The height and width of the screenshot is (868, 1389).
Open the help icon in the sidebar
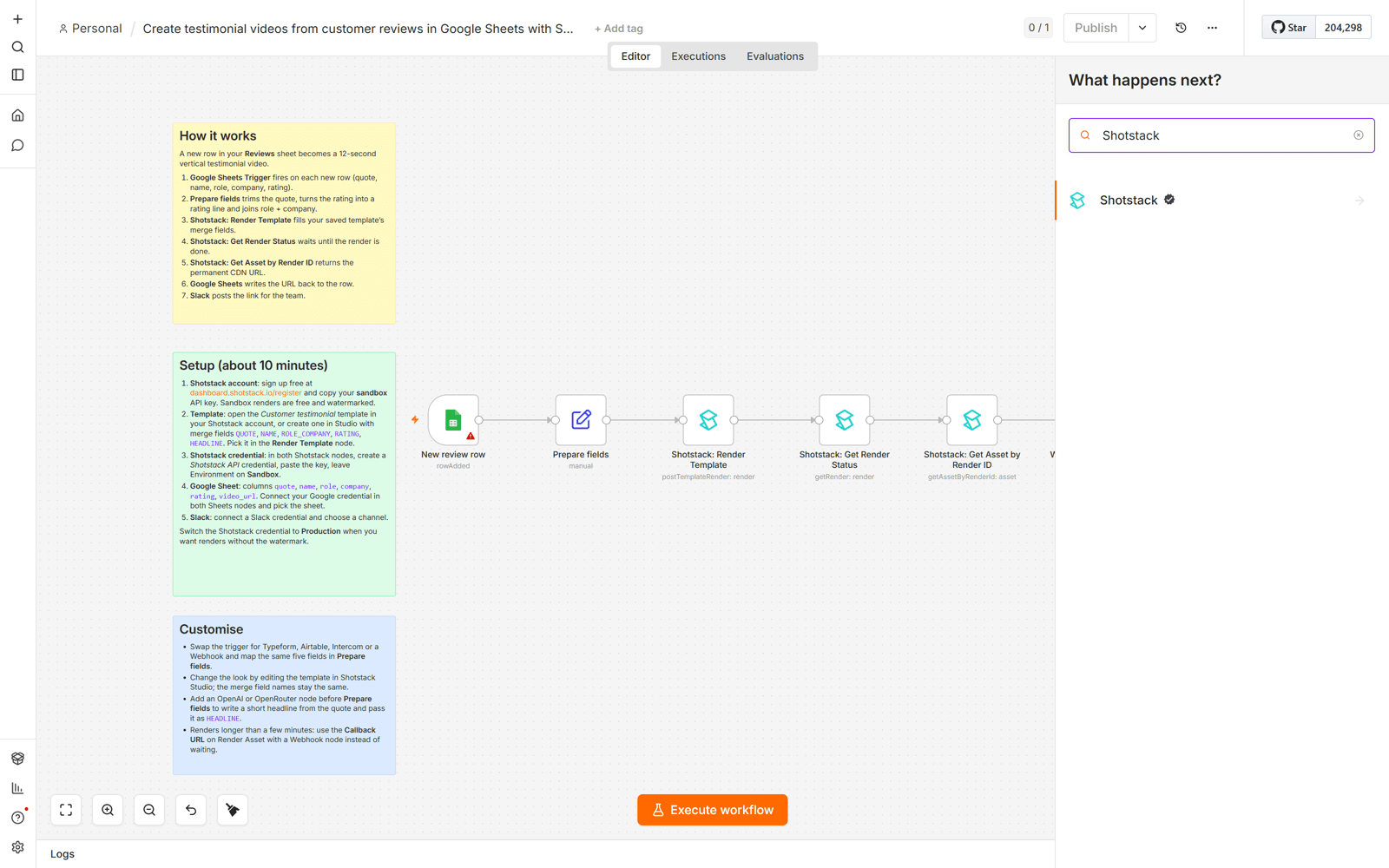(17, 818)
